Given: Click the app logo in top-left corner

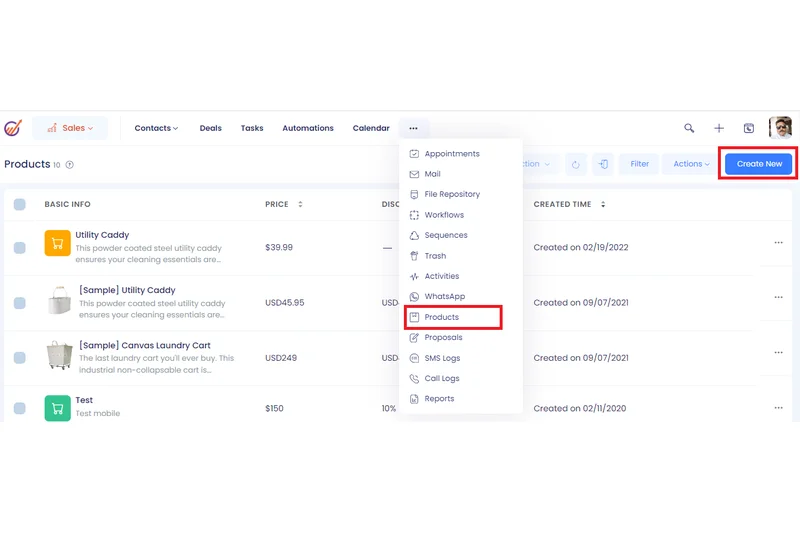Looking at the screenshot, I should point(13,128).
